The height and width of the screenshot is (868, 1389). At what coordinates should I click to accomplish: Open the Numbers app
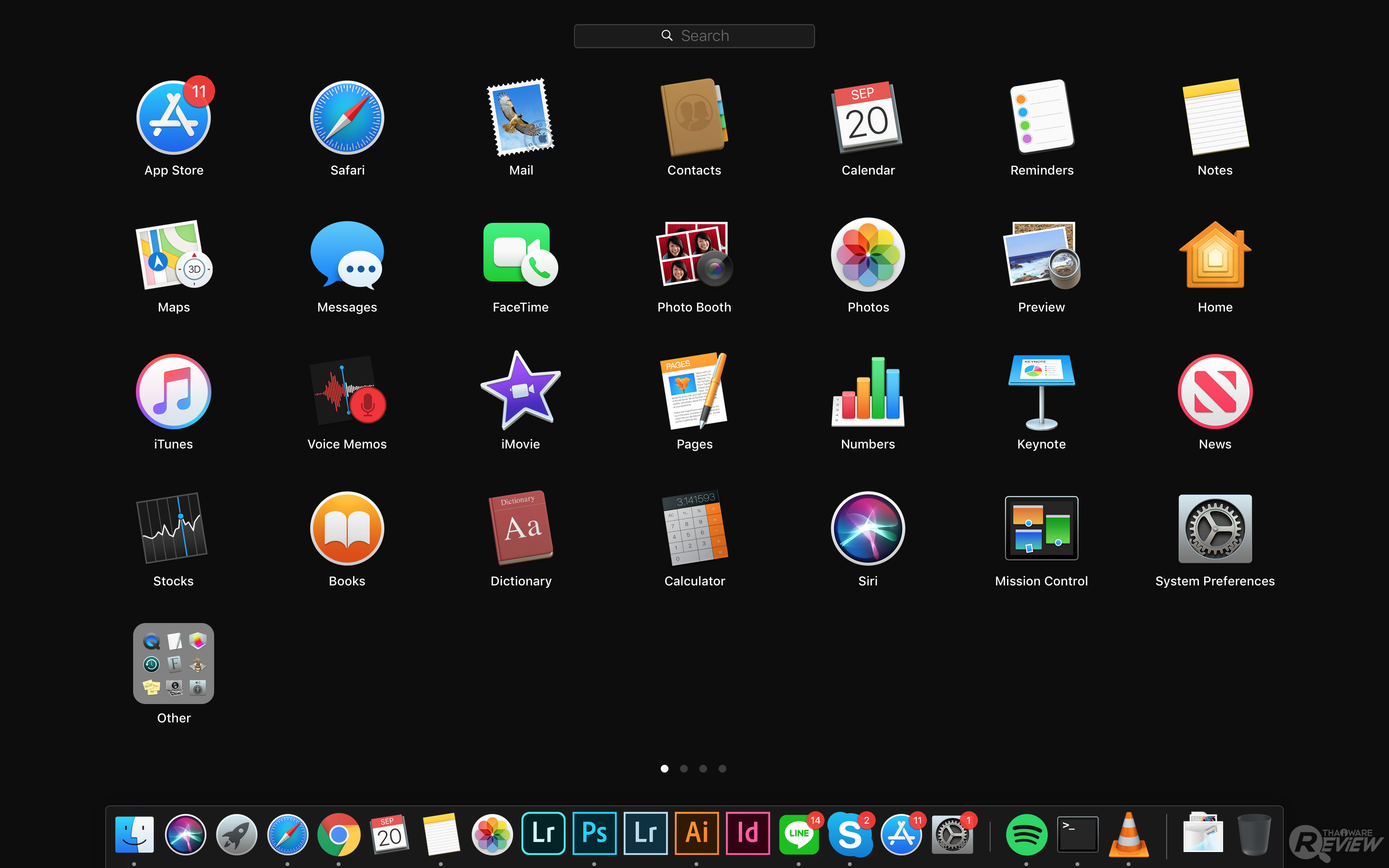[x=868, y=392]
